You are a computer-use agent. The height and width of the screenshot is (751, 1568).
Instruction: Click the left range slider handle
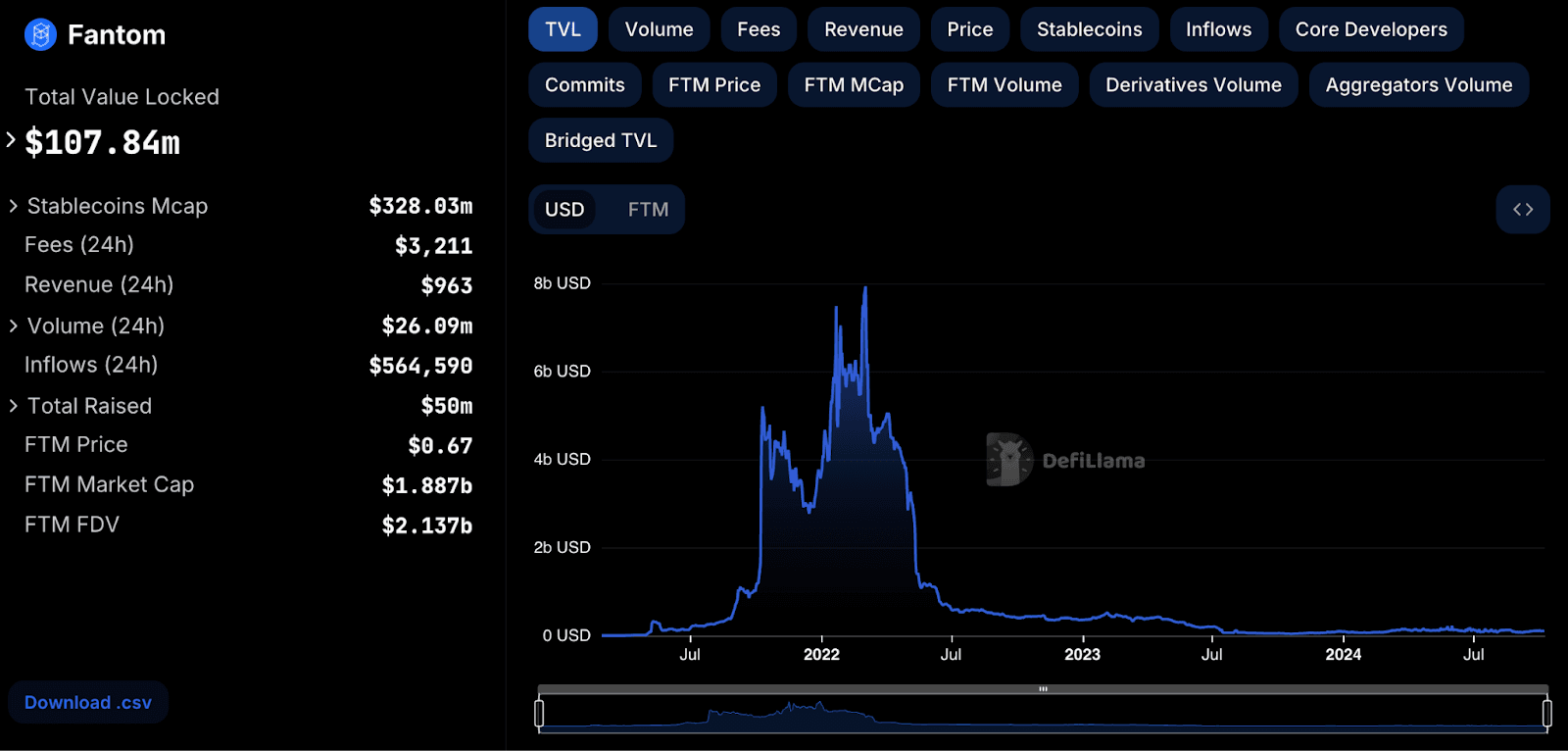(539, 713)
